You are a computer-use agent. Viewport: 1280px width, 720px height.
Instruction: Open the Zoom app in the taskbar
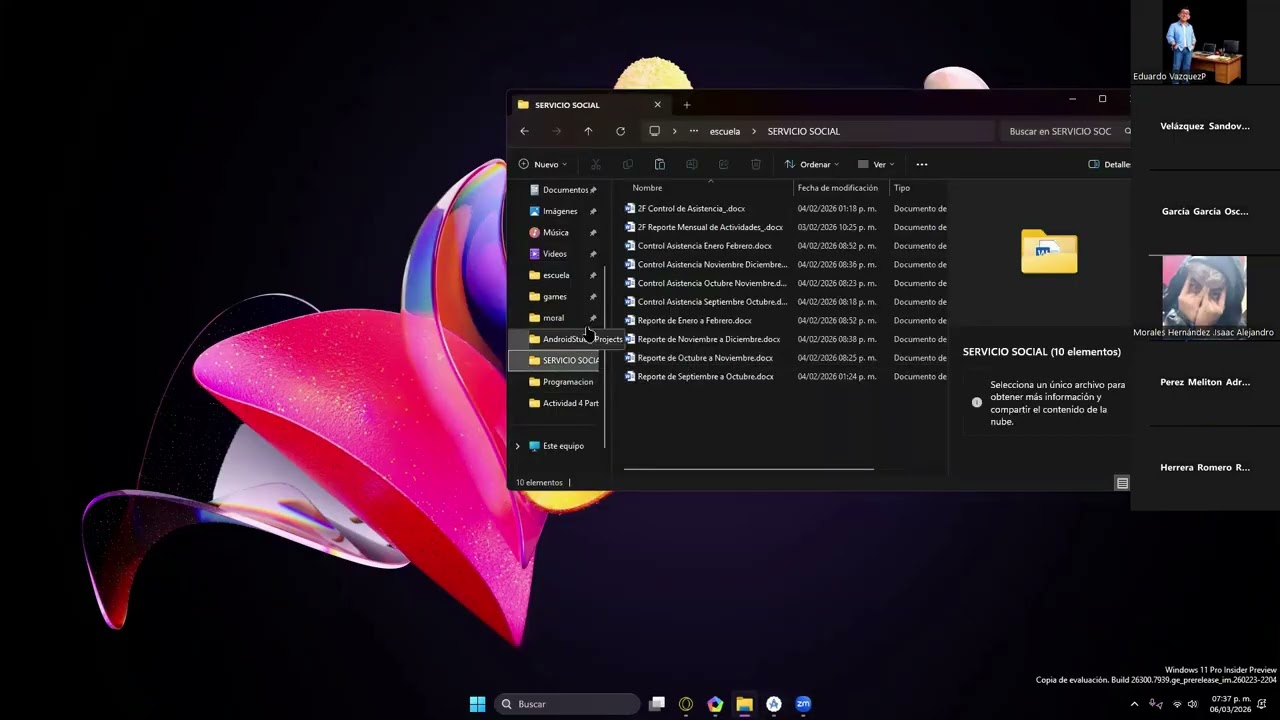point(803,704)
